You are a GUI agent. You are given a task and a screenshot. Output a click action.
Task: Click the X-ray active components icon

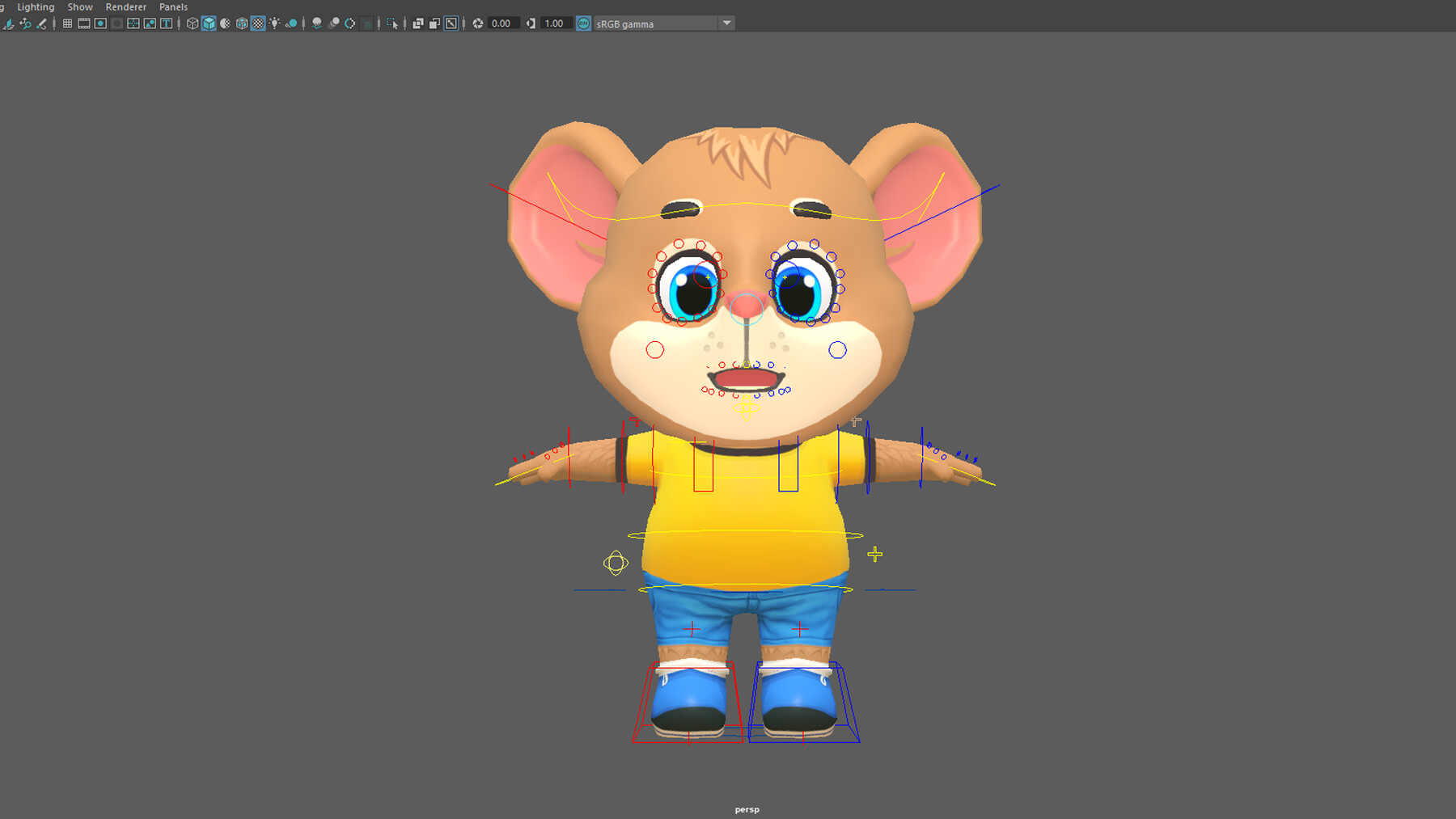click(434, 23)
